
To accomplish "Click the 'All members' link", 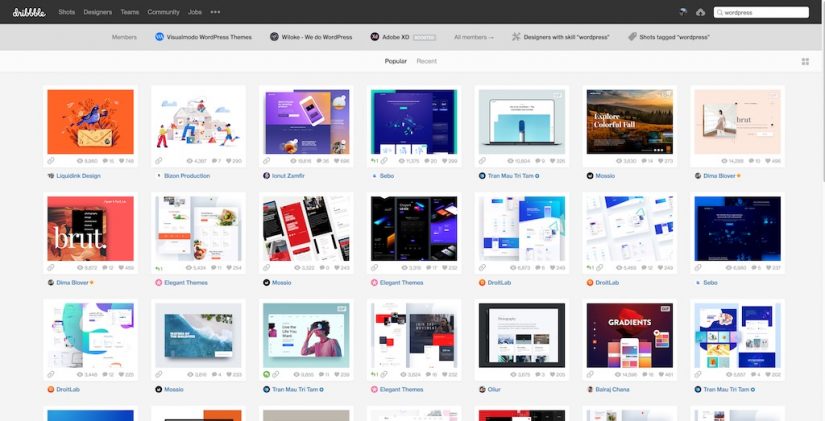I will point(474,37).
